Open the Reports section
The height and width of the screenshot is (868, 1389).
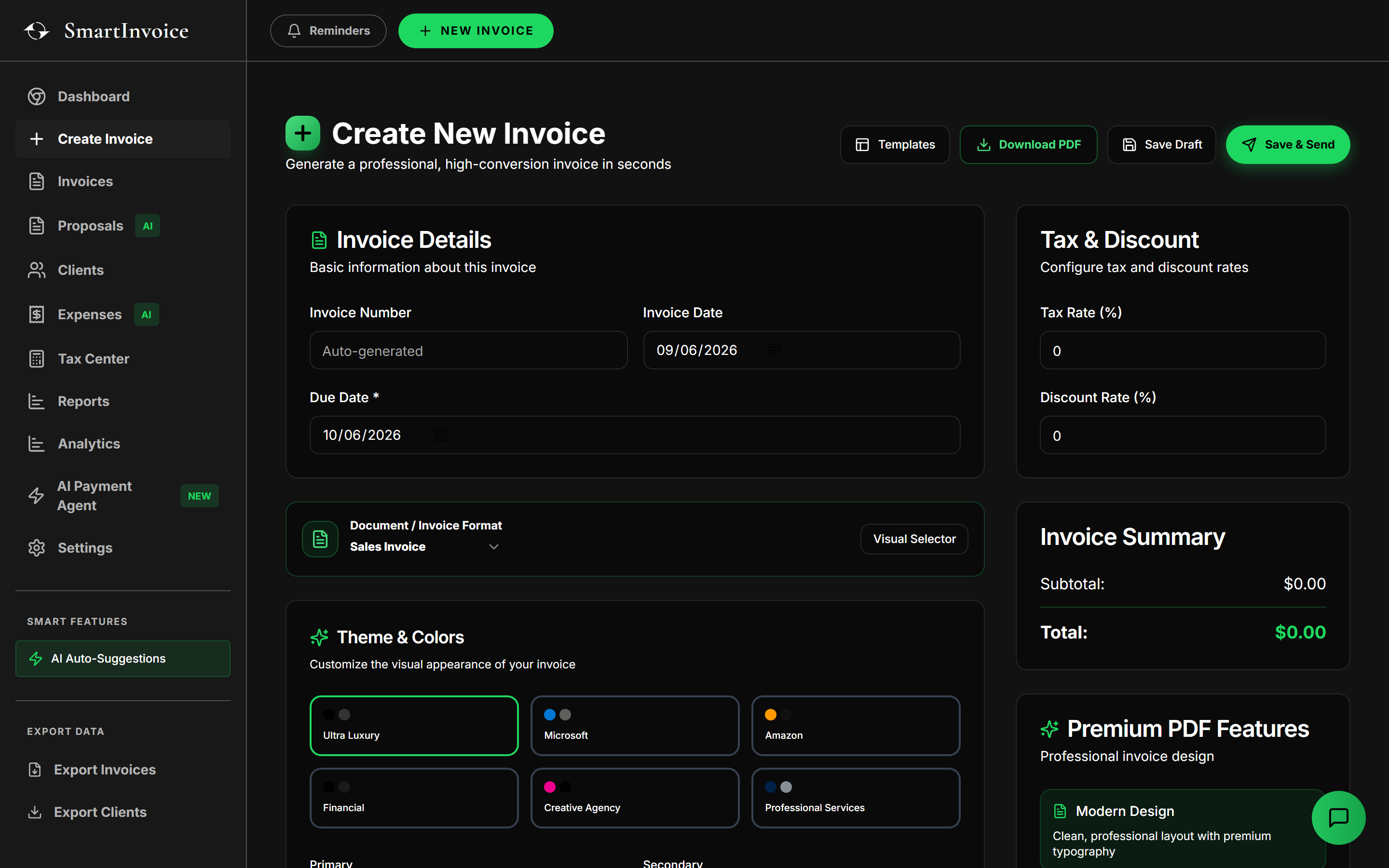(123, 401)
